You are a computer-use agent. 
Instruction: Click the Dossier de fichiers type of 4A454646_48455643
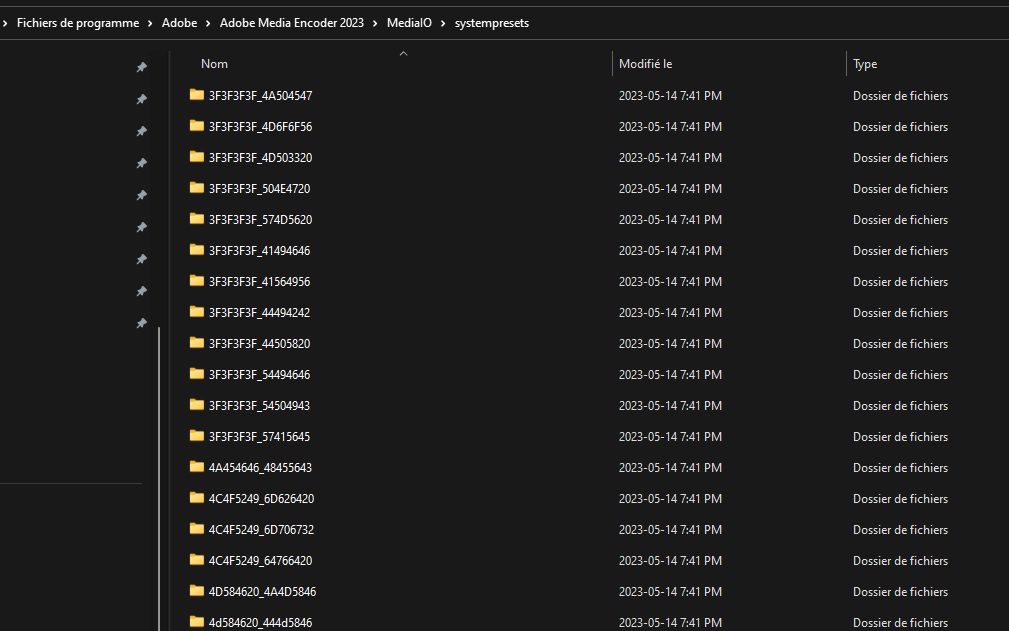[900, 468]
